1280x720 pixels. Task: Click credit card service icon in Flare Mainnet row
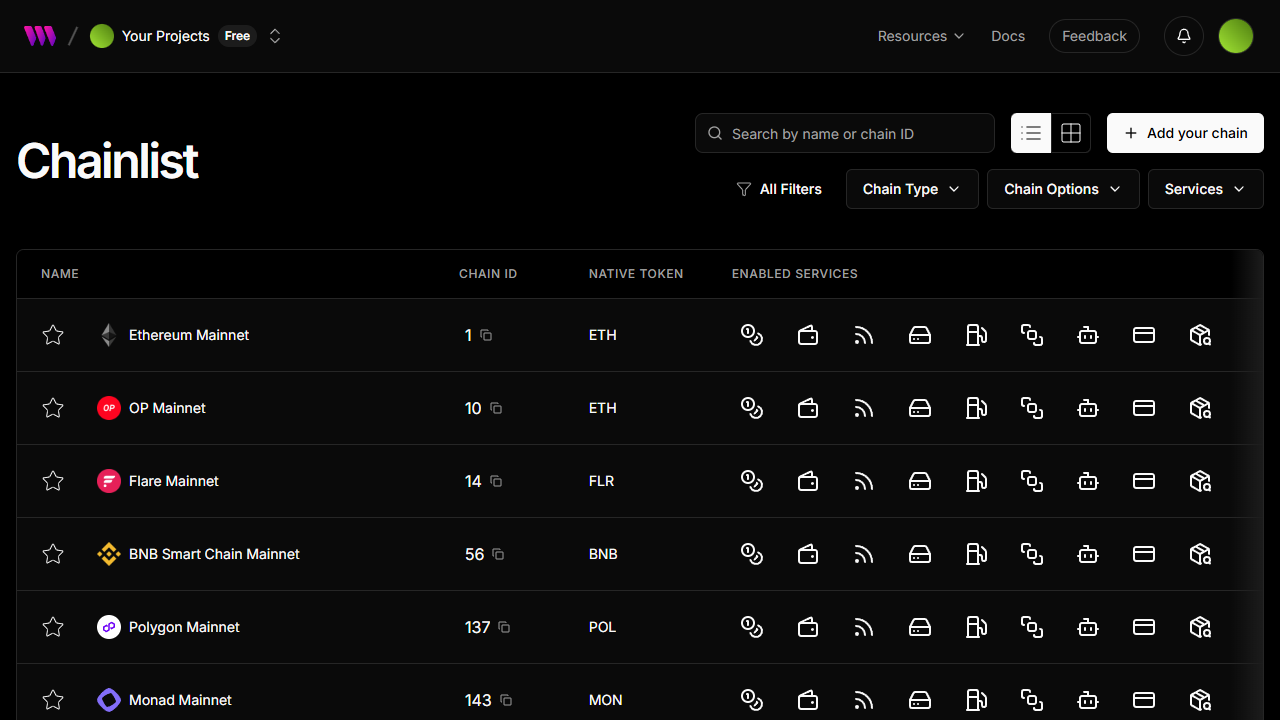1144,481
